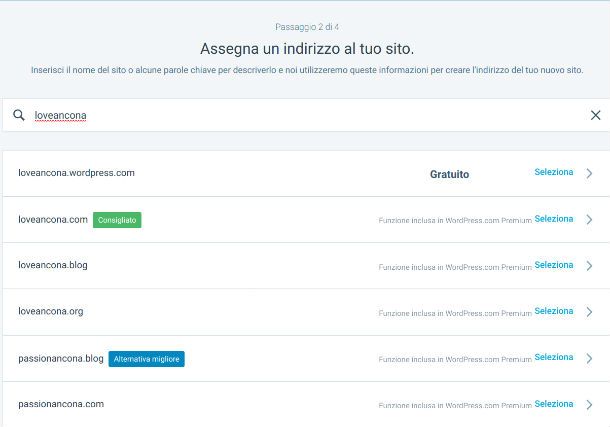Image resolution: width=610 pixels, height=427 pixels.
Task: Click Seleziona for loveancona.org
Action: pyautogui.click(x=554, y=311)
